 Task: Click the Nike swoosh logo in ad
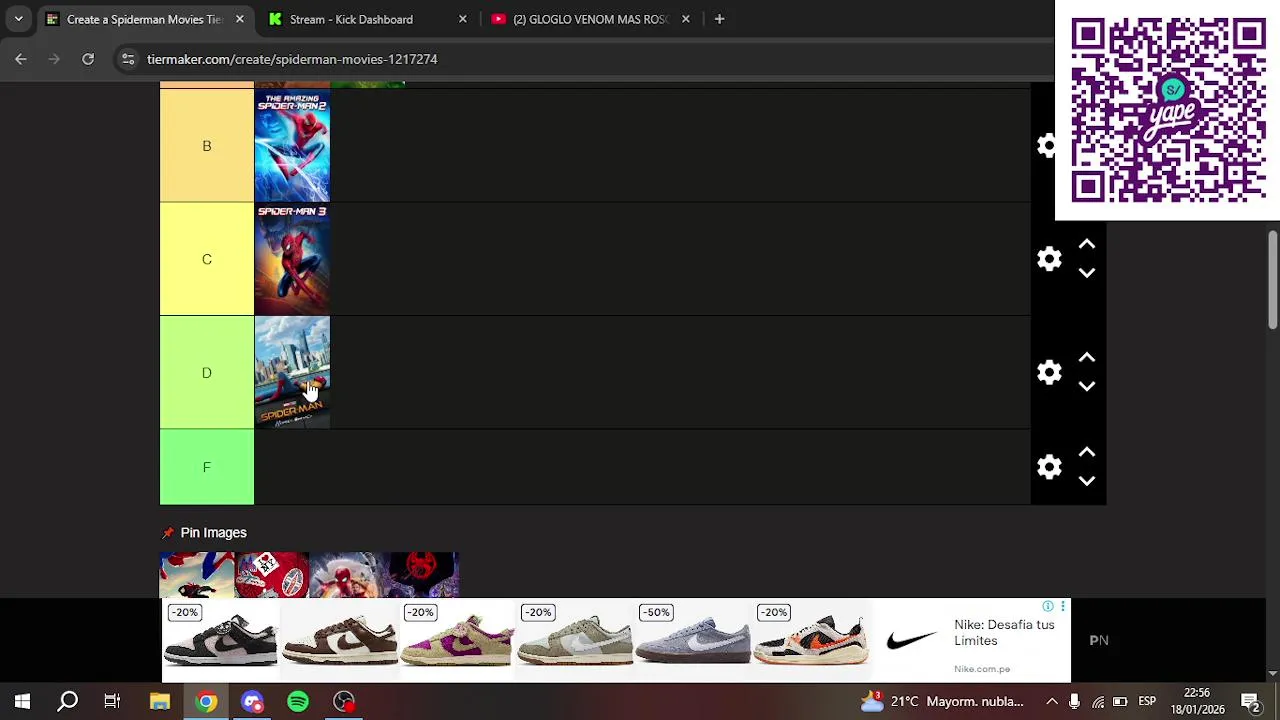pyautogui.click(x=912, y=640)
